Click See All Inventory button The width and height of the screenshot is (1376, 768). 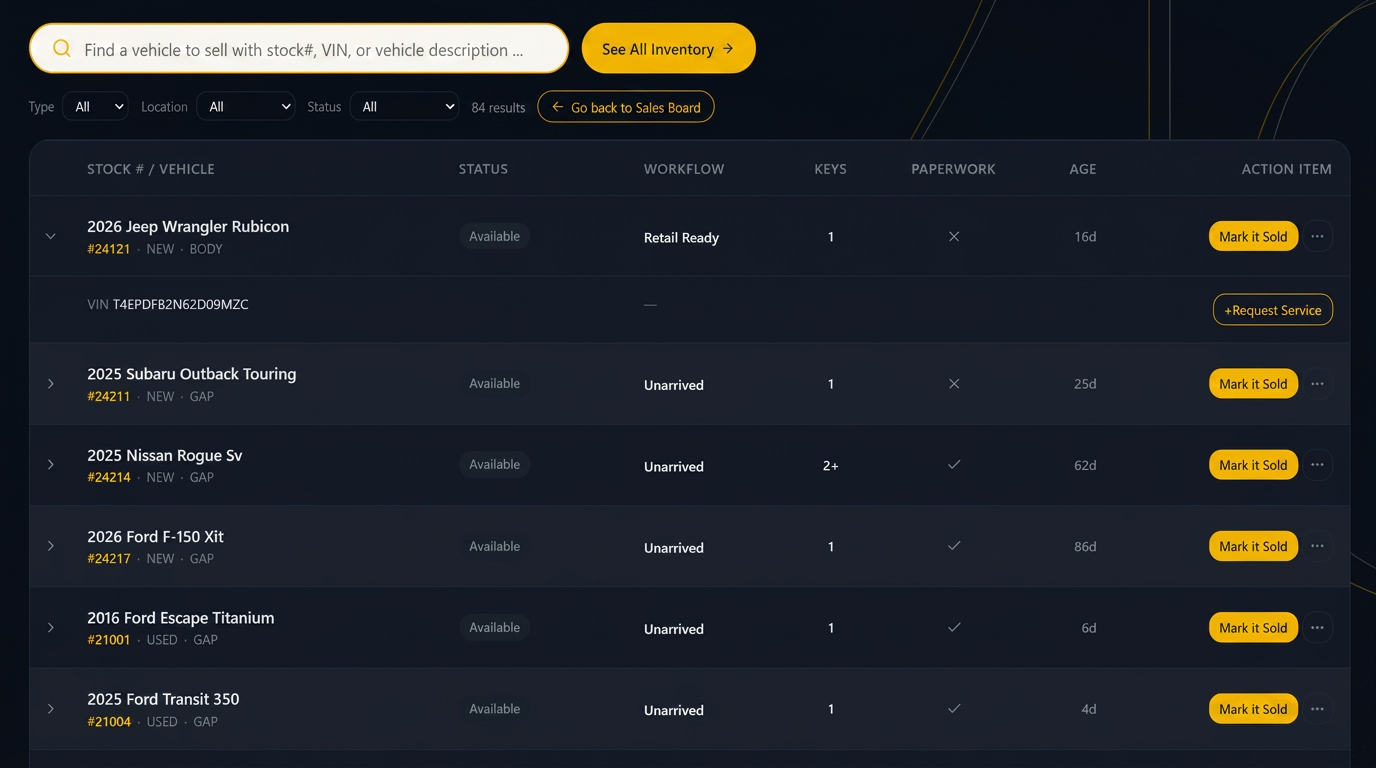(668, 49)
